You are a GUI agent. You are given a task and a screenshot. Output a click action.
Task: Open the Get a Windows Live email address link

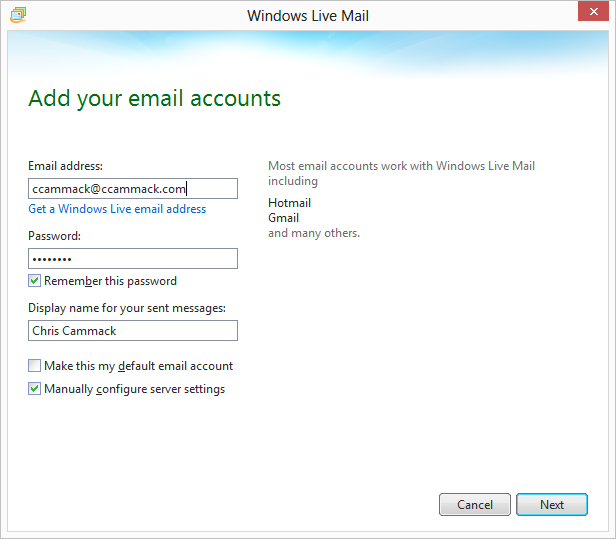117,209
